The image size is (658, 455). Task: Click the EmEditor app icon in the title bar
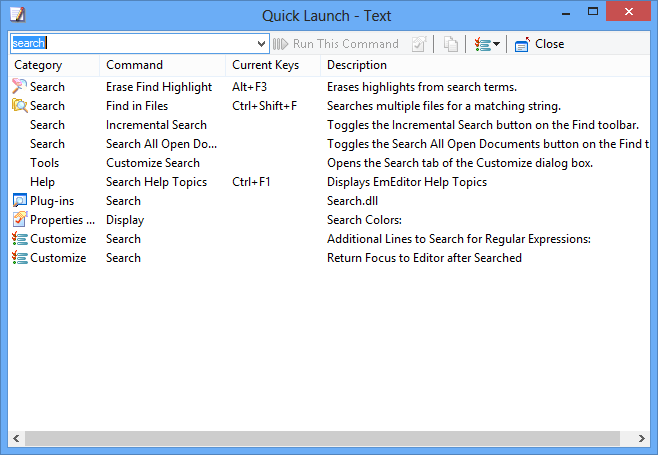coord(18,15)
